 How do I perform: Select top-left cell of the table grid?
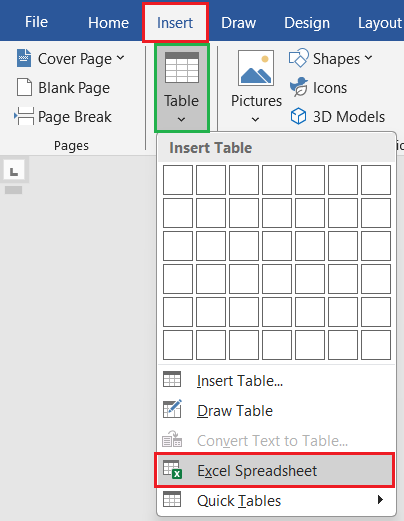point(178,180)
